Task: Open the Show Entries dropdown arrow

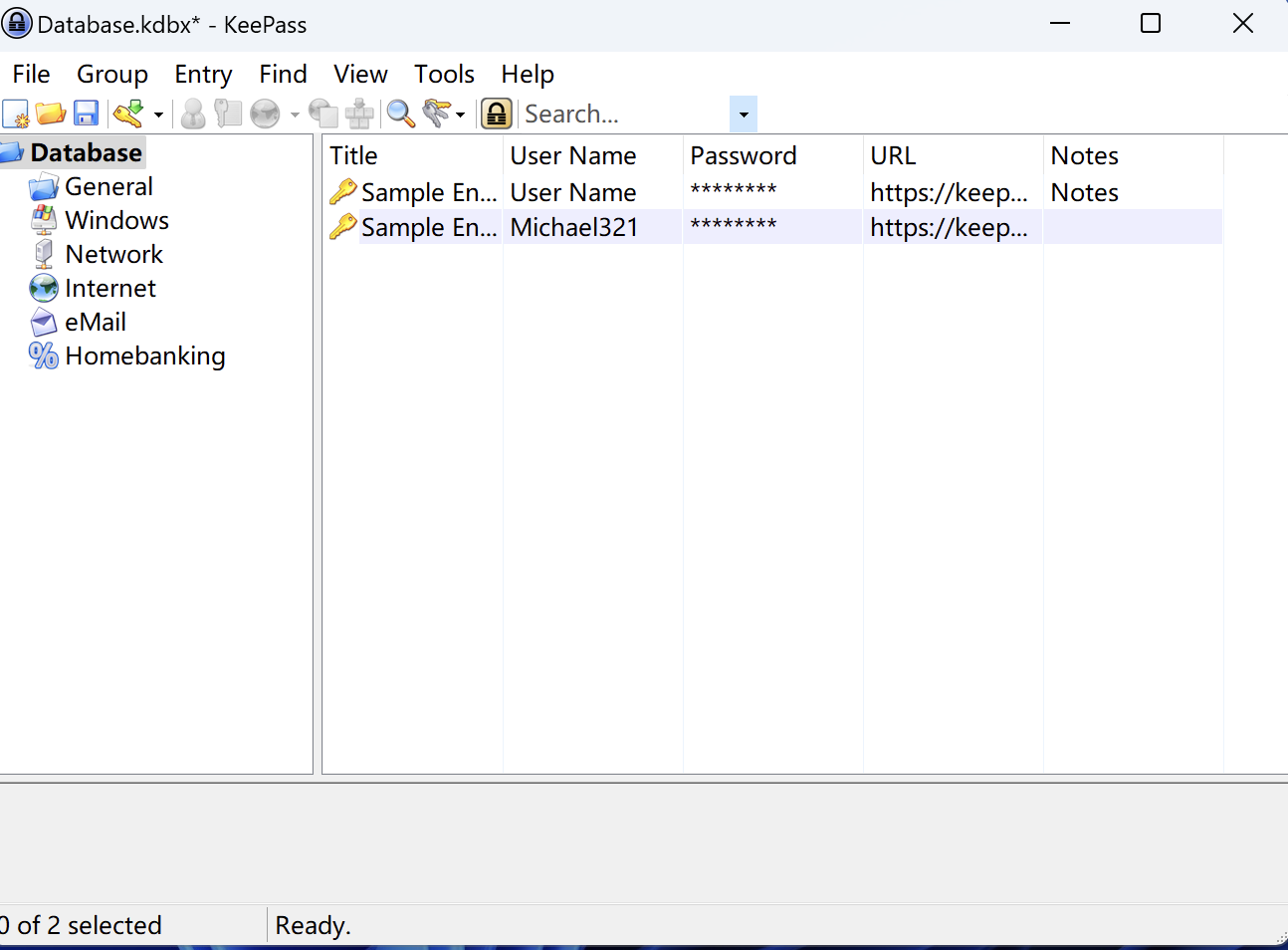Action: coord(460,116)
